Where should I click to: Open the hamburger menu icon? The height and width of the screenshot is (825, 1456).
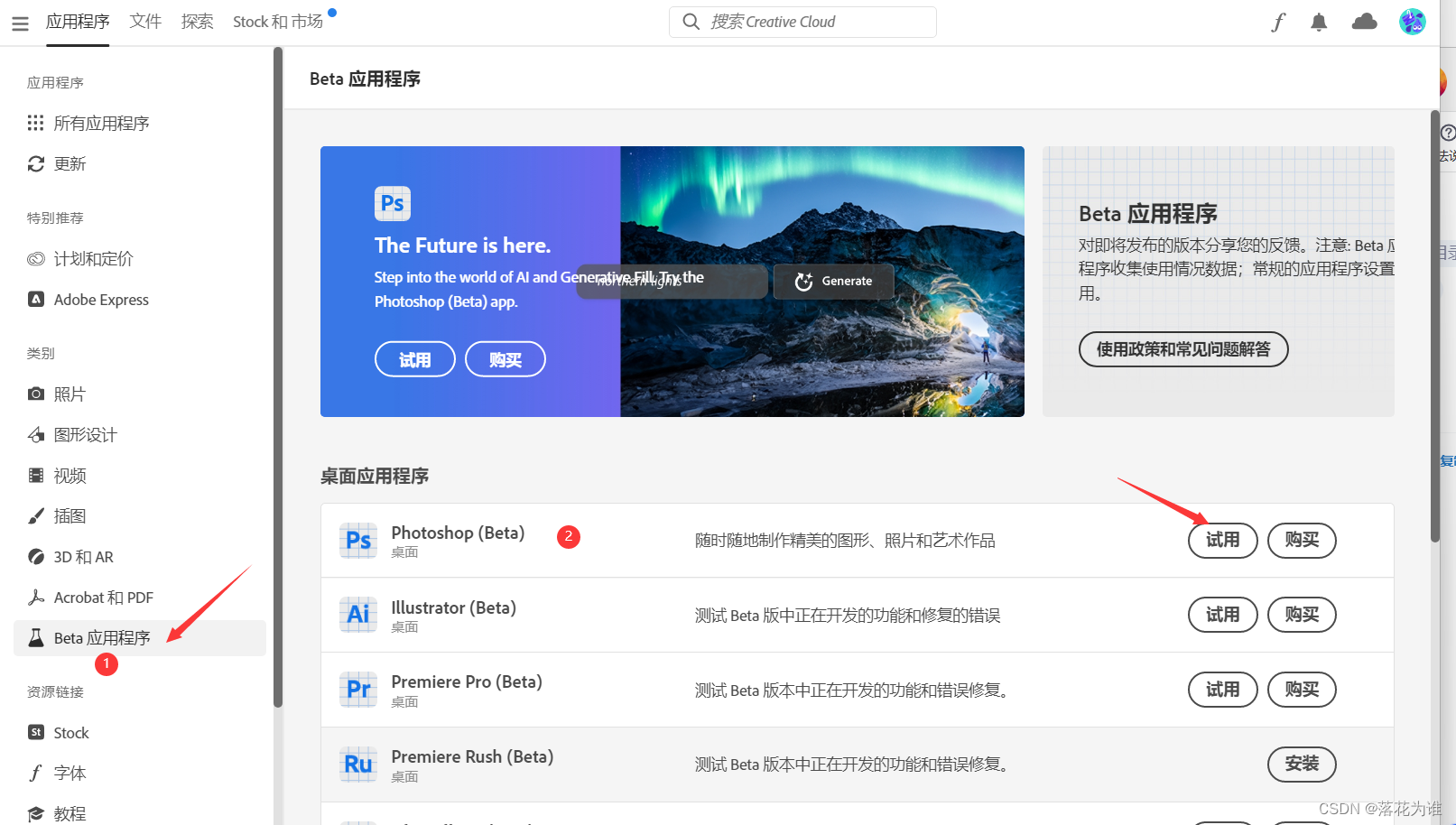pyautogui.click(x=20, y=23)
